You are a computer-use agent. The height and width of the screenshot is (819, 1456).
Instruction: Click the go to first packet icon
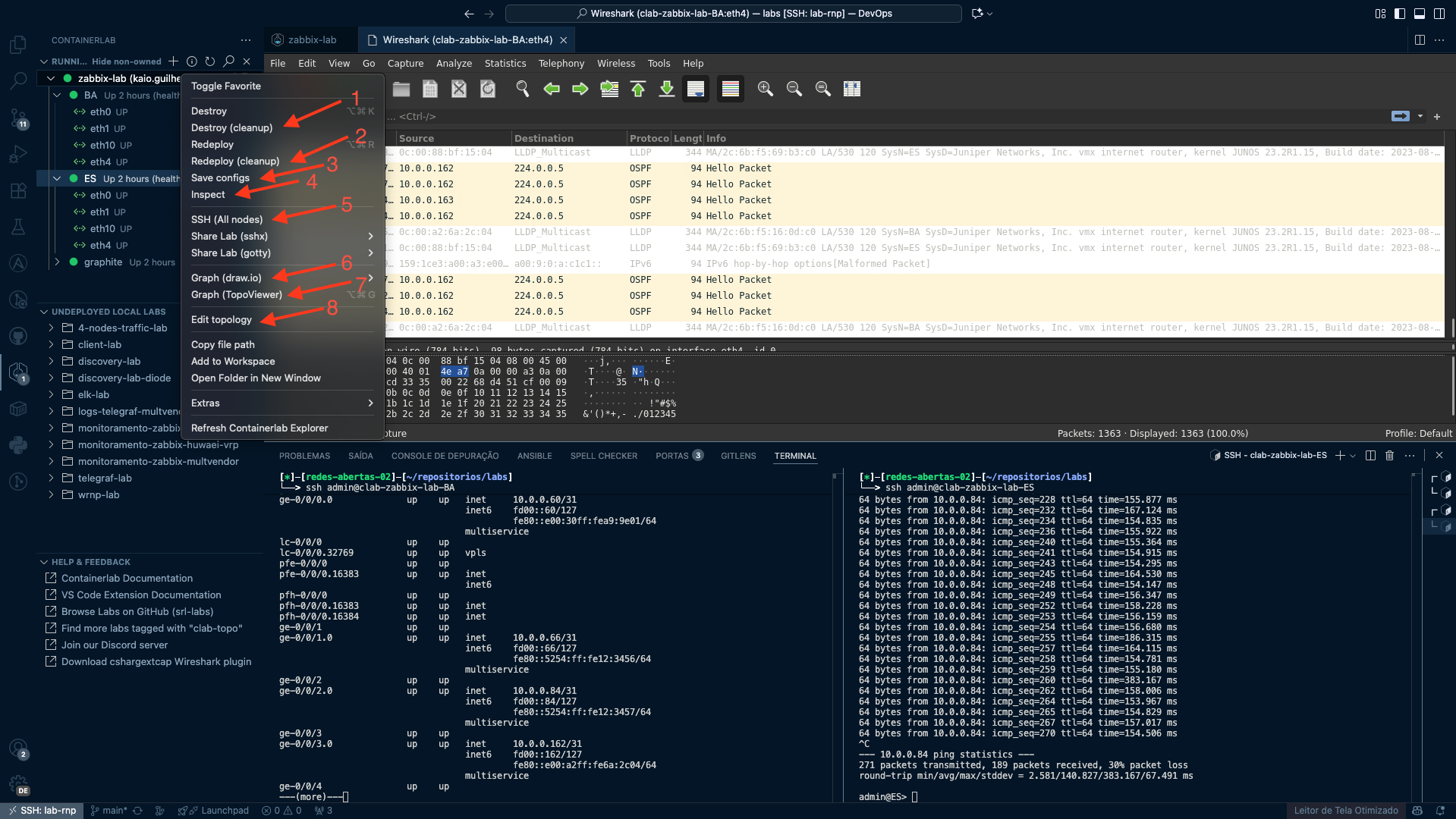[638, 89]
